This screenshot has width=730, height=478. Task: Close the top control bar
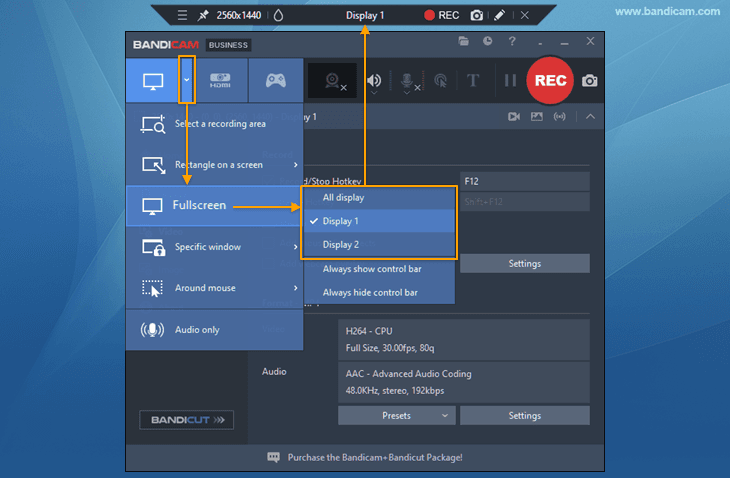[x=525, y=15]
